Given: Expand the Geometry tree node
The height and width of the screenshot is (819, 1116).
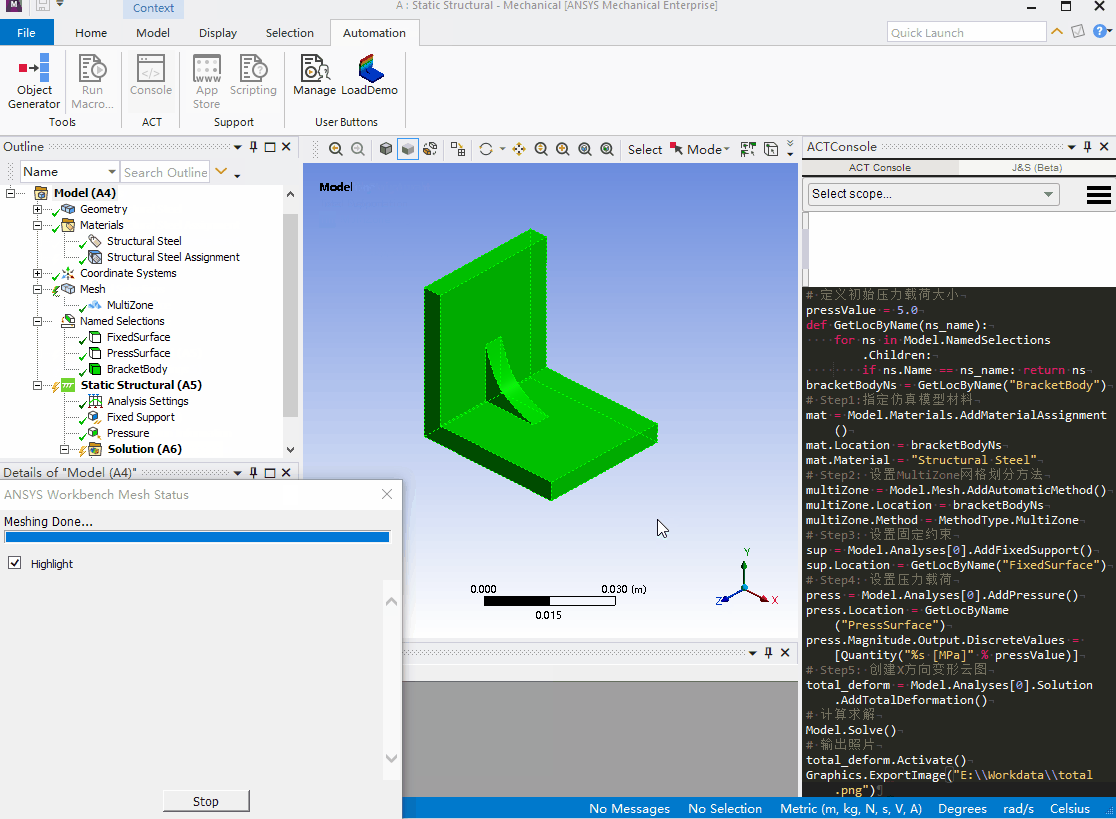Looking at the screenshot, I should 38,209.
